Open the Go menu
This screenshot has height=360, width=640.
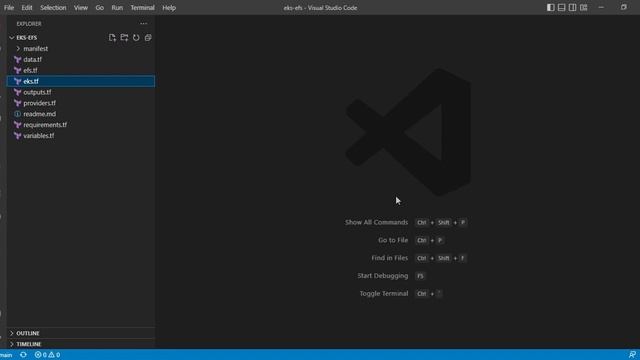point(100,8)
